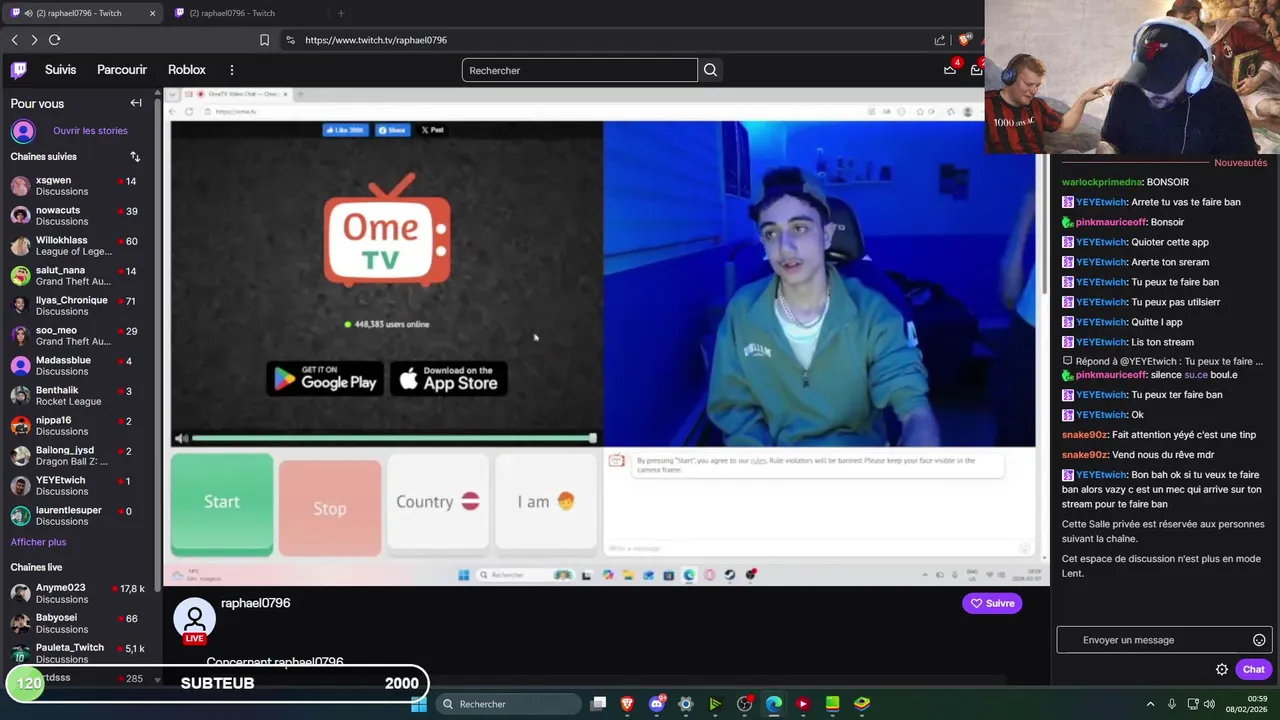Viewport: 1280px width, 720px height.
Task: Open Anyme023 live channel
Action: point(77,594)
